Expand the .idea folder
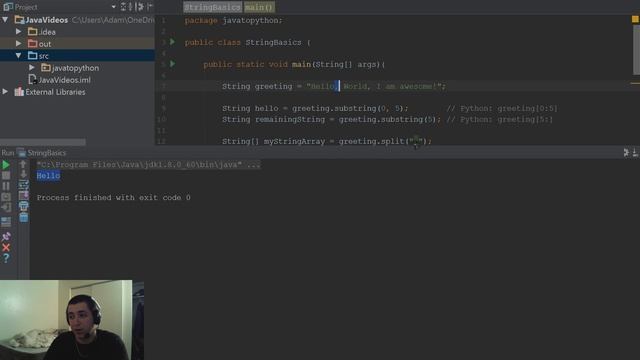The height and width of the screenshot is (360, 640). pos(18,31)
